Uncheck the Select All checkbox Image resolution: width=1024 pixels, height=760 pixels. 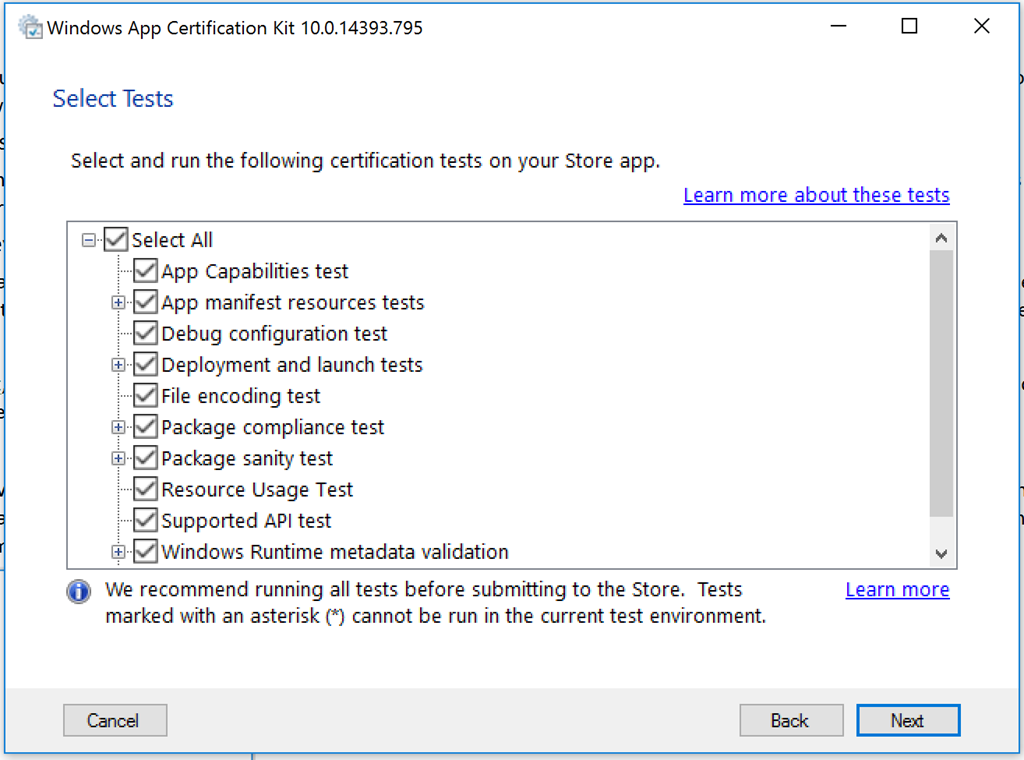pyautogui.click(x=117, y=239)
